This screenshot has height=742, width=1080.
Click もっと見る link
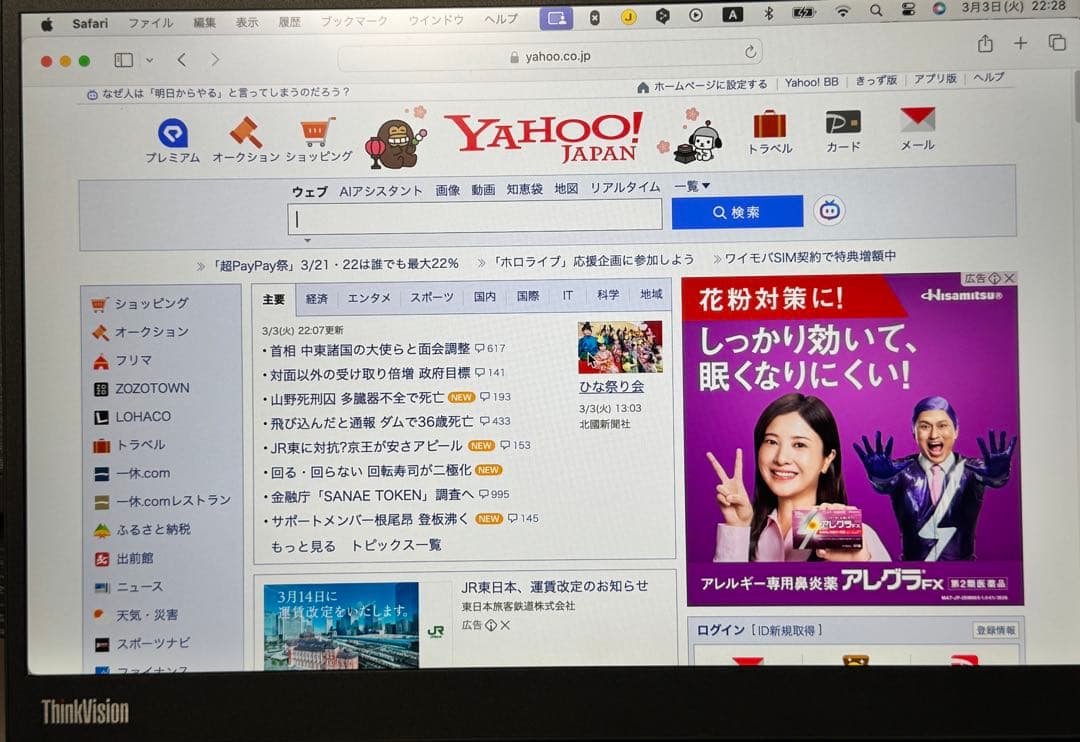(303, 546)
